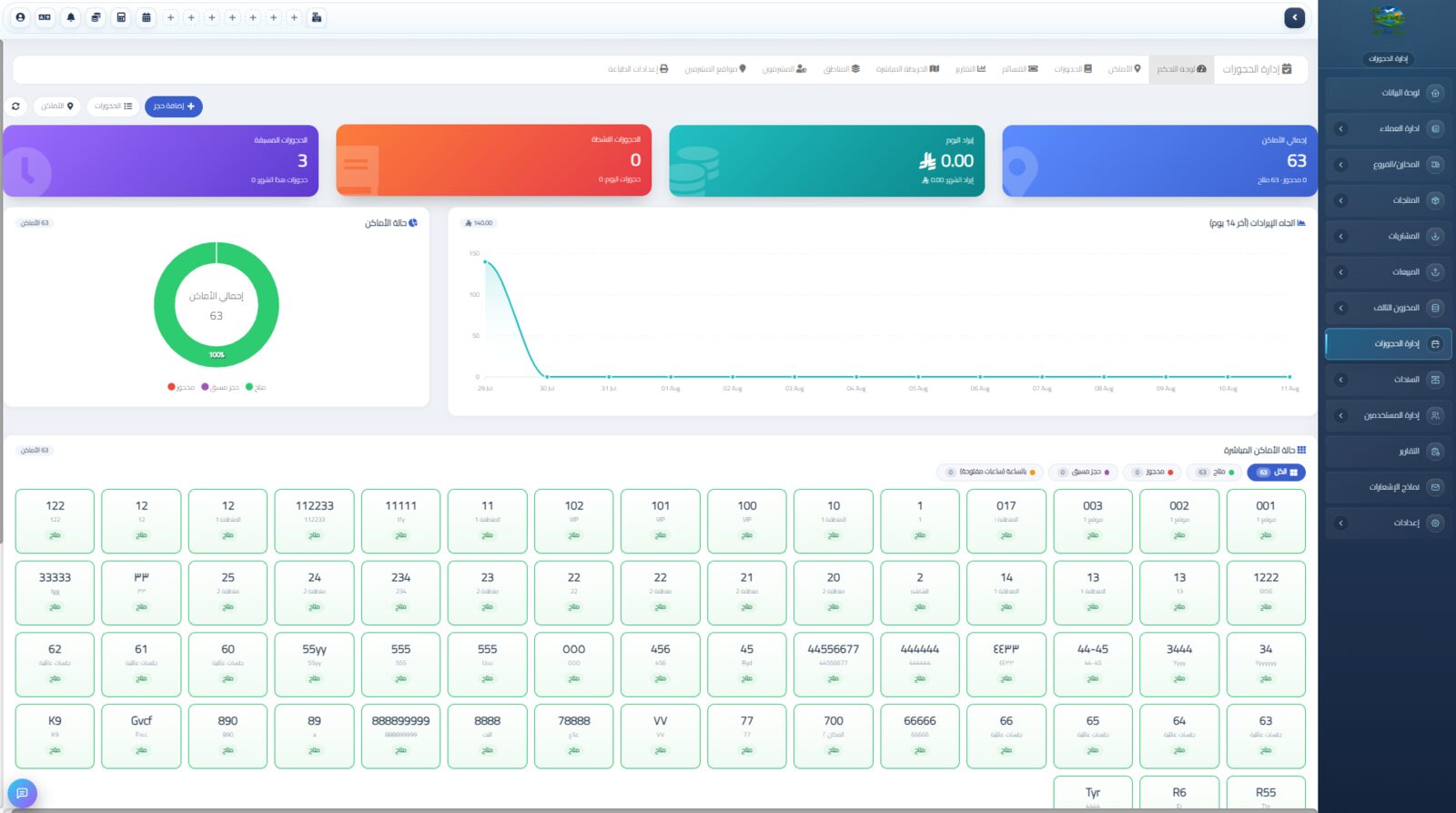
Task: Click the stacked coins icon in toolbar
Action: pyautogui.click(x=96, y=17)
